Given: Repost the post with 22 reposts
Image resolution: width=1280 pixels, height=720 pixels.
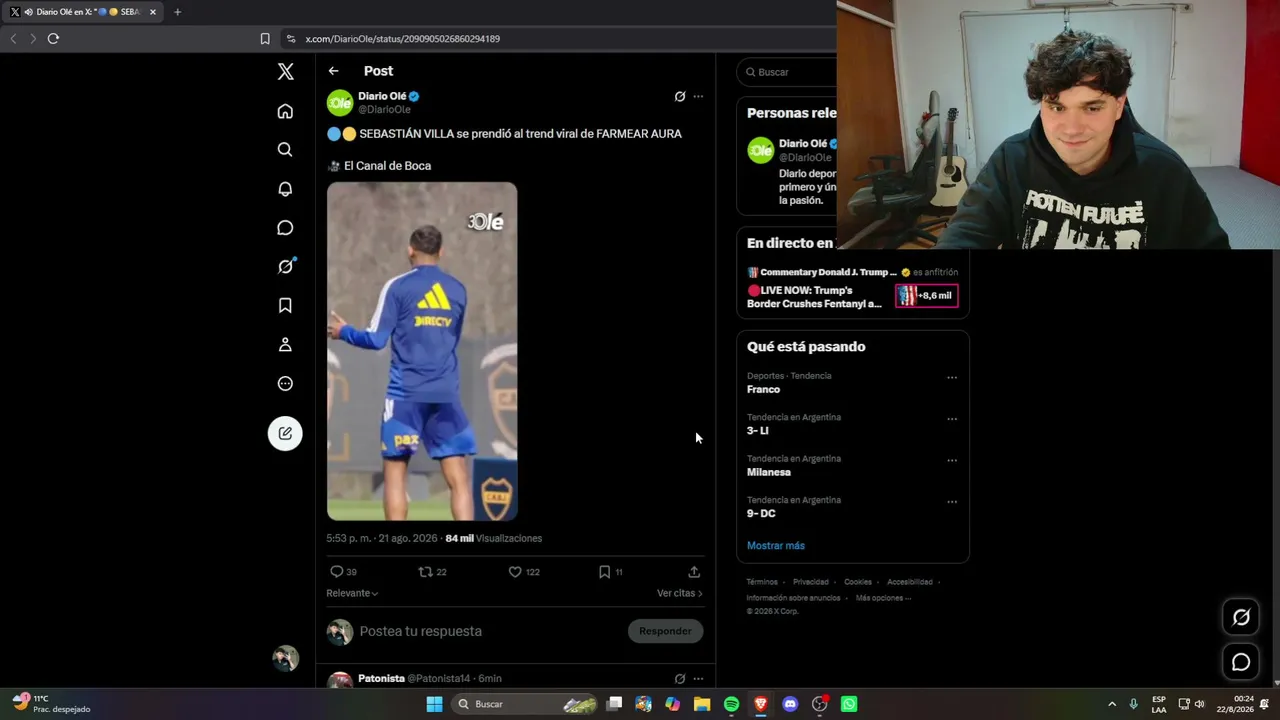Looking at the screenshot, I should 432,572.
